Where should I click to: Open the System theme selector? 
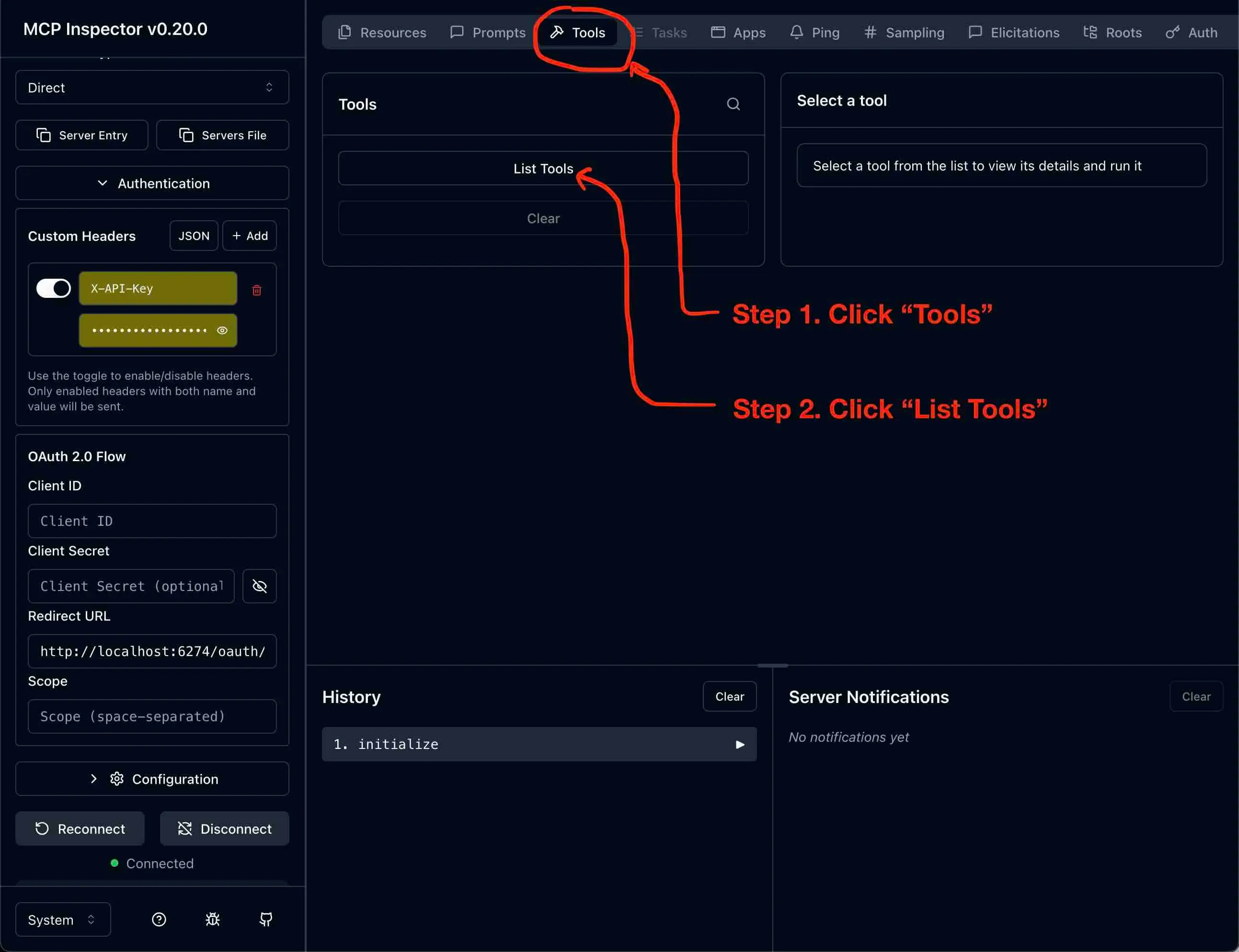(62, 919)
